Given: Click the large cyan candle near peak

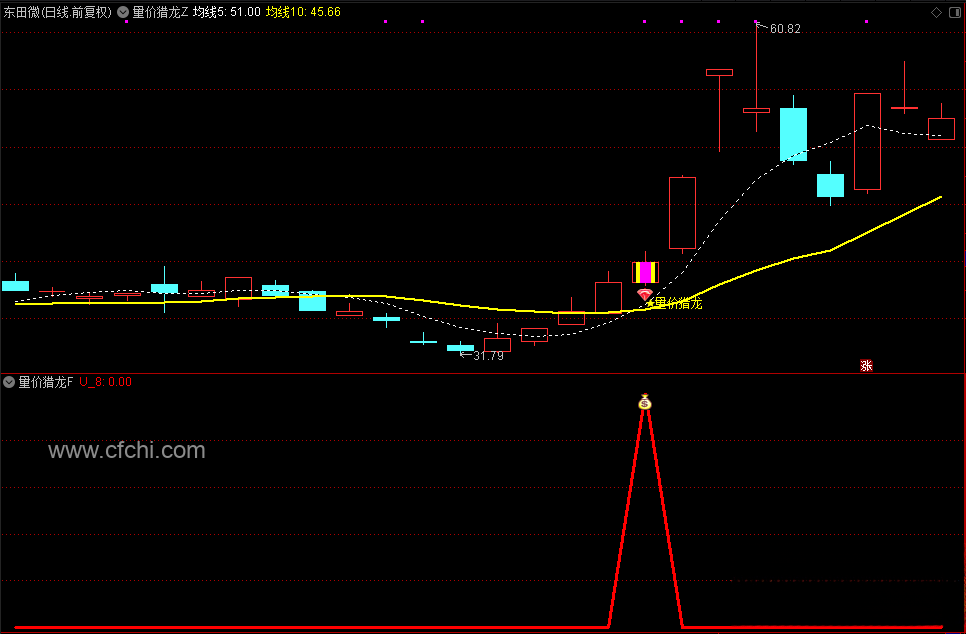Looking at the screenshot, I should pyautogui.click(x=794, y=134).
